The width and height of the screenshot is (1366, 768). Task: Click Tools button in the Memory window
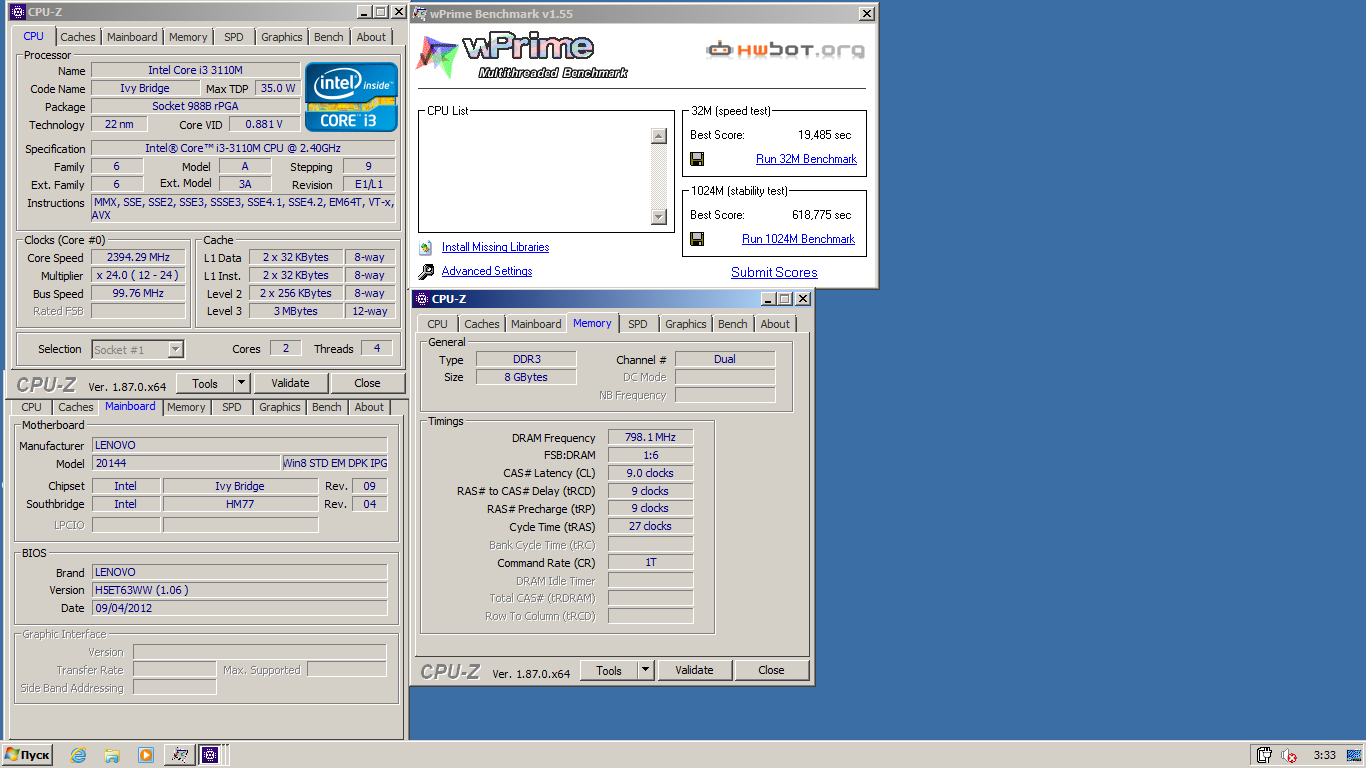tap(609, 670)
